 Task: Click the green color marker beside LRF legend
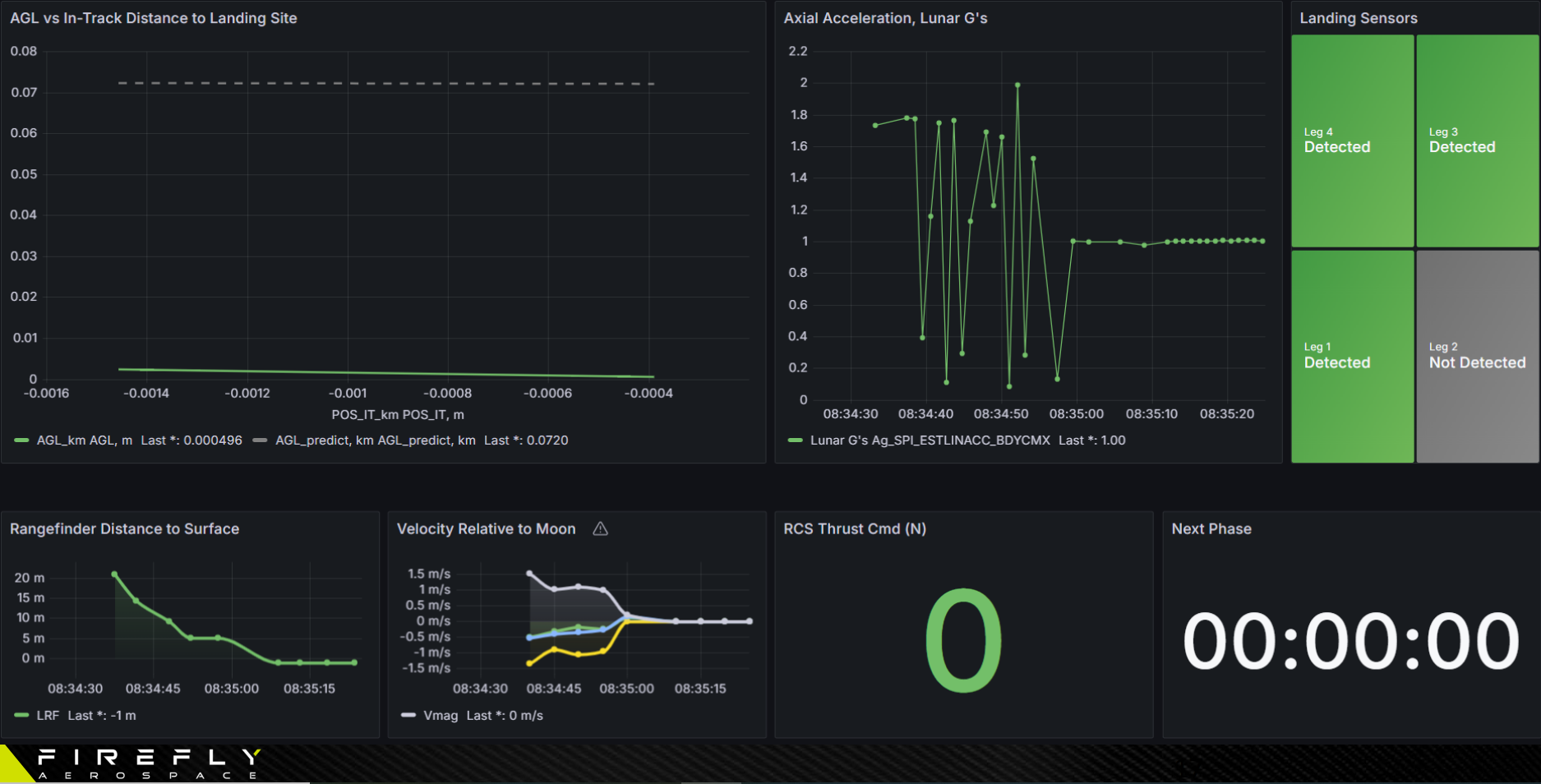(21, 716)
